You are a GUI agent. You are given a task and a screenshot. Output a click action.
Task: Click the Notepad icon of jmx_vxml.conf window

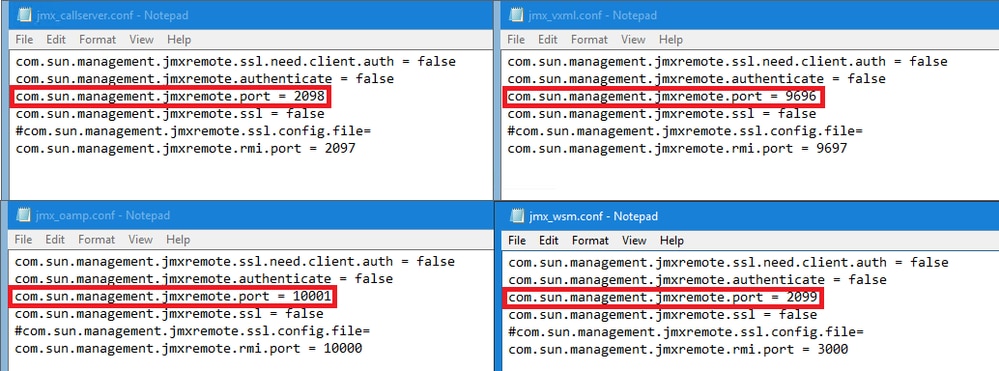[x=516, y=15]
